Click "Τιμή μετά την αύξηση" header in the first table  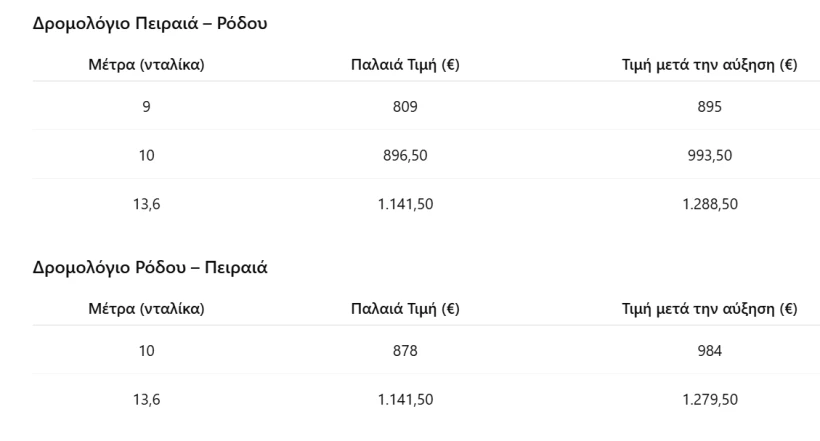(x=709, y=66)
